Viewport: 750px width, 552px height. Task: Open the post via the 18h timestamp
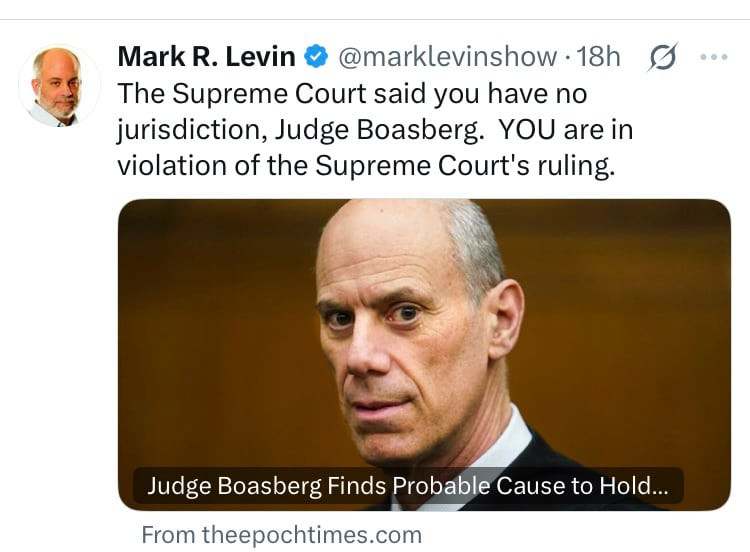click(x=599, y=57)
